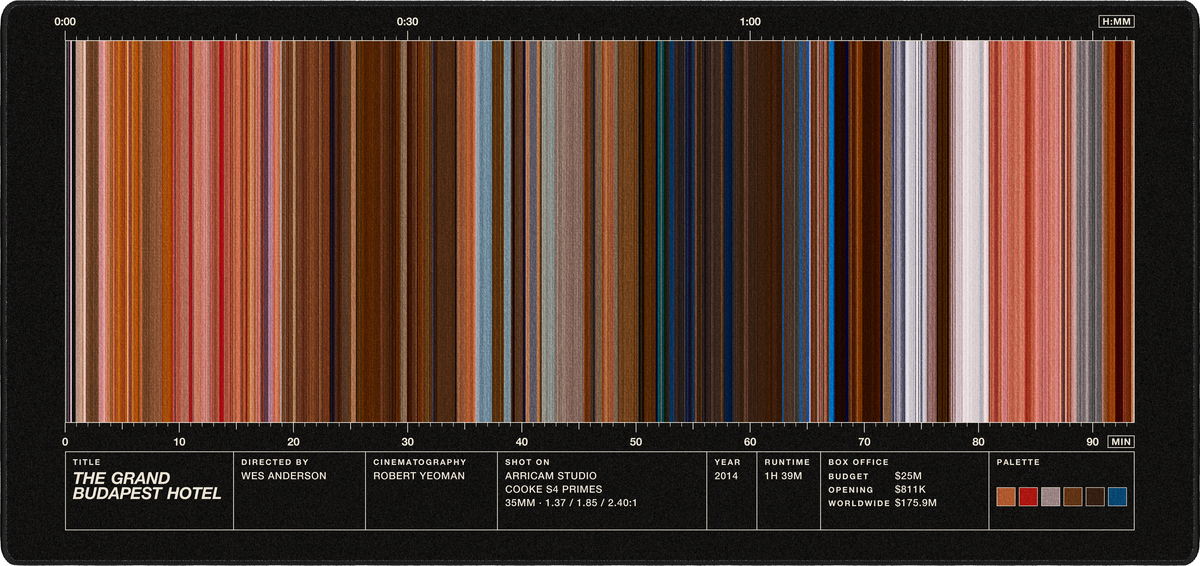
Task: Select the 0 minute axis label
Action: pyautogui.click(x=65, y=441)
